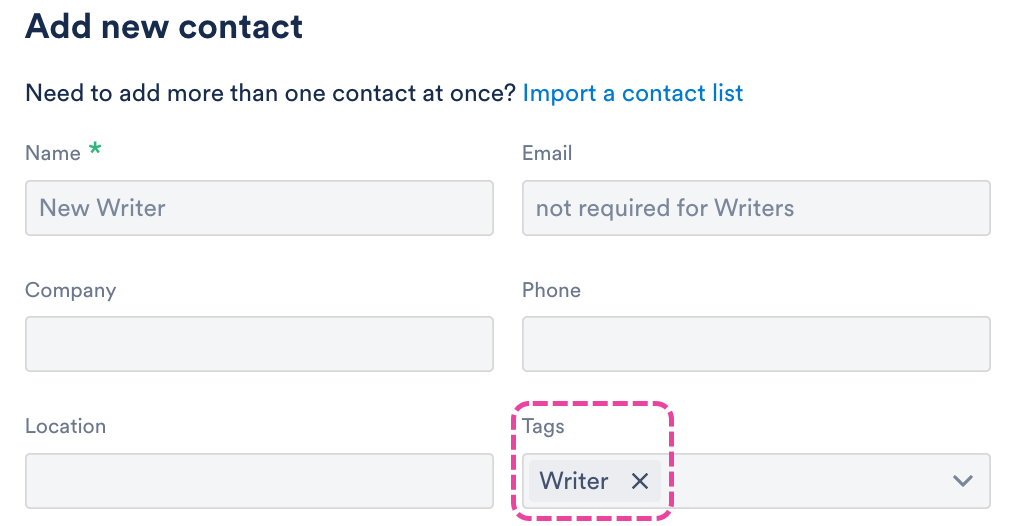Click the Tags field label
Image resolution: width=1014 pixels, height=526 pixels.
pyautogui.click(x=543, y=426)
